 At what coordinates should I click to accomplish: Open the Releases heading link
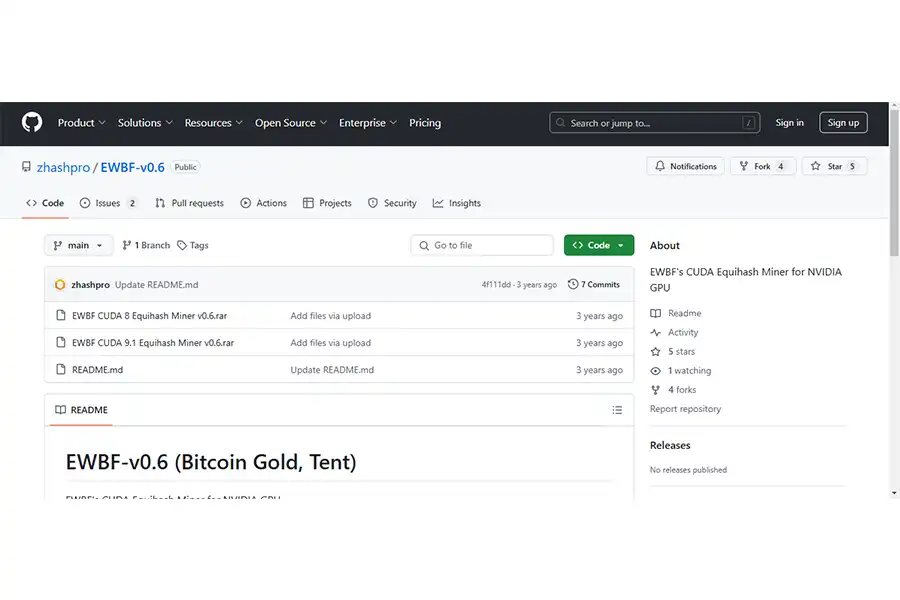[670, 446]
